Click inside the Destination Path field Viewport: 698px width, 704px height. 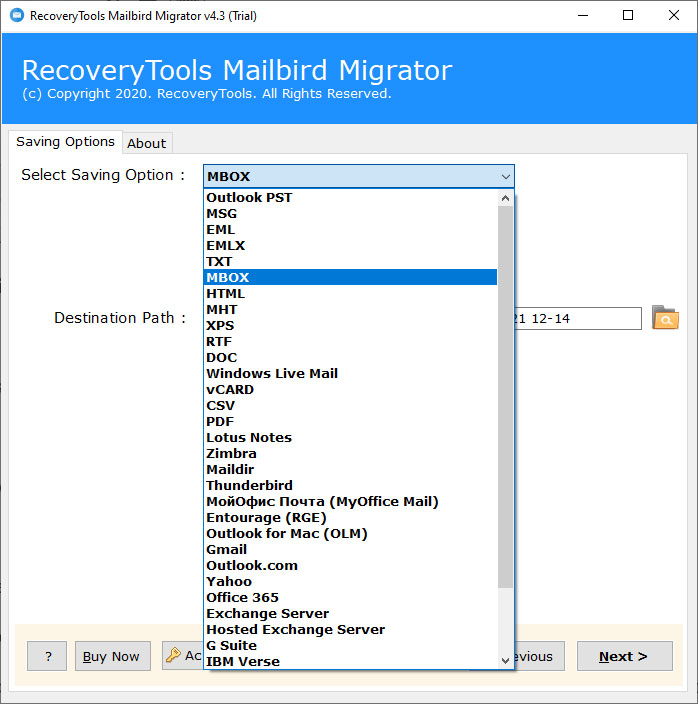pos(578,318)
